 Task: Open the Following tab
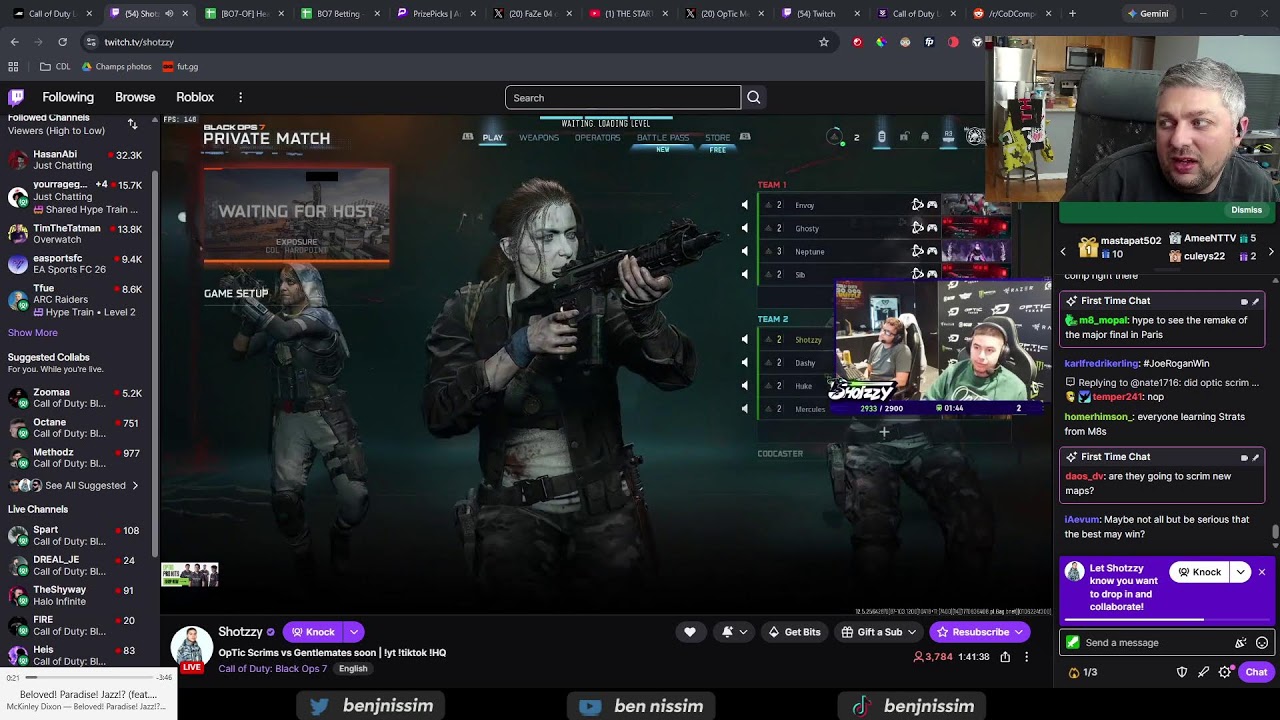(68, 97)
